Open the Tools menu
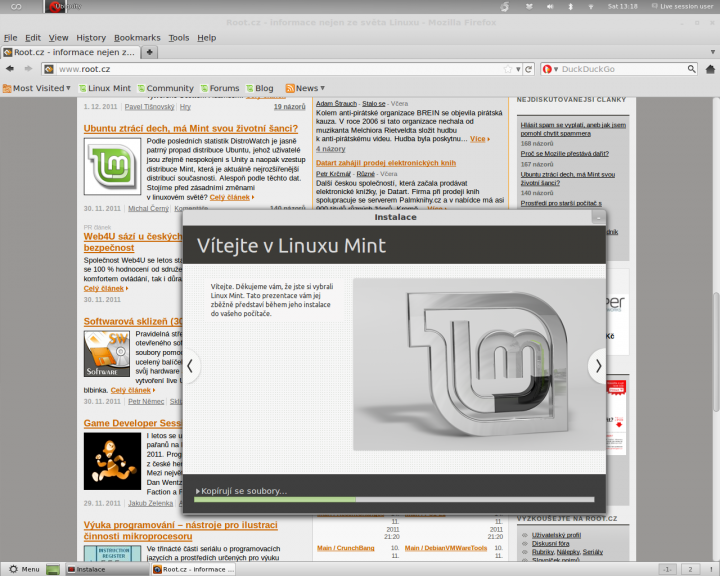This screenshot has height=576, width=720. tap(179, 38)
